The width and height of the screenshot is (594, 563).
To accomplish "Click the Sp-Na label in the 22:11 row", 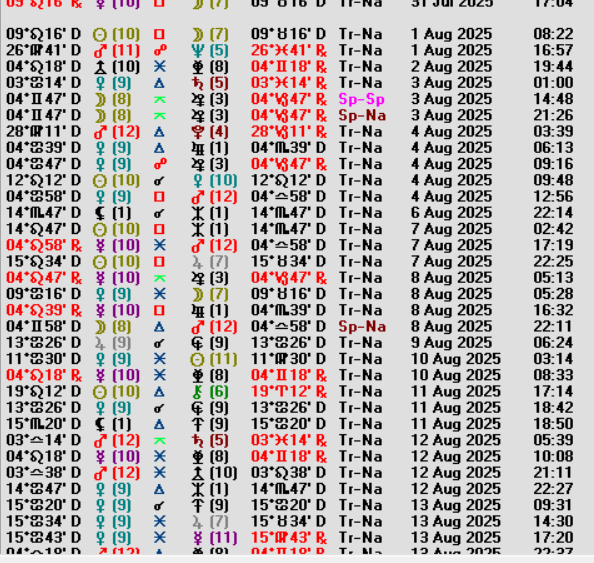I will coord(362,327).
